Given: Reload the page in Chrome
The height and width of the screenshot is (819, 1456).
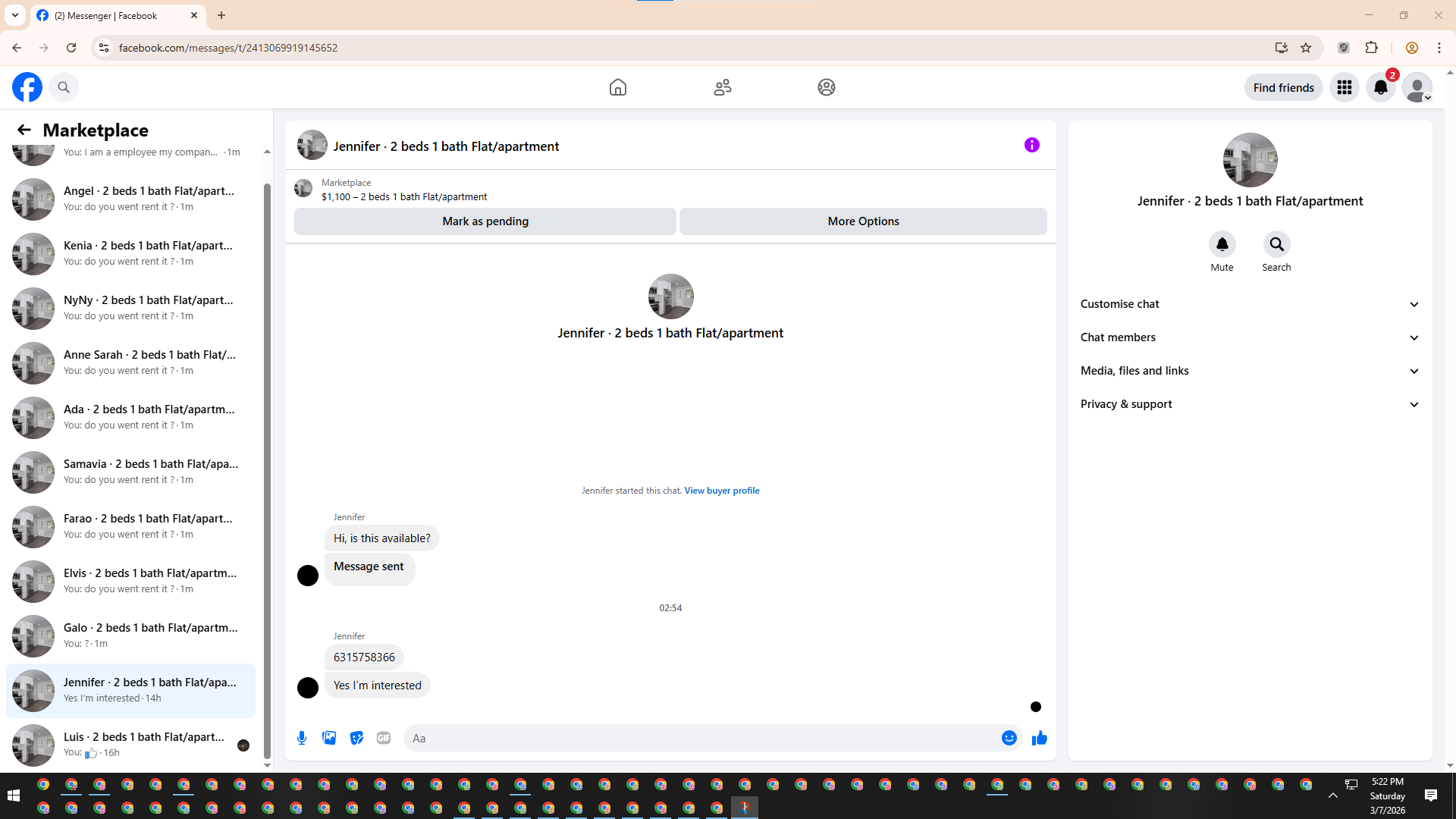Looking at the screenshot, I should click(71, 48).
